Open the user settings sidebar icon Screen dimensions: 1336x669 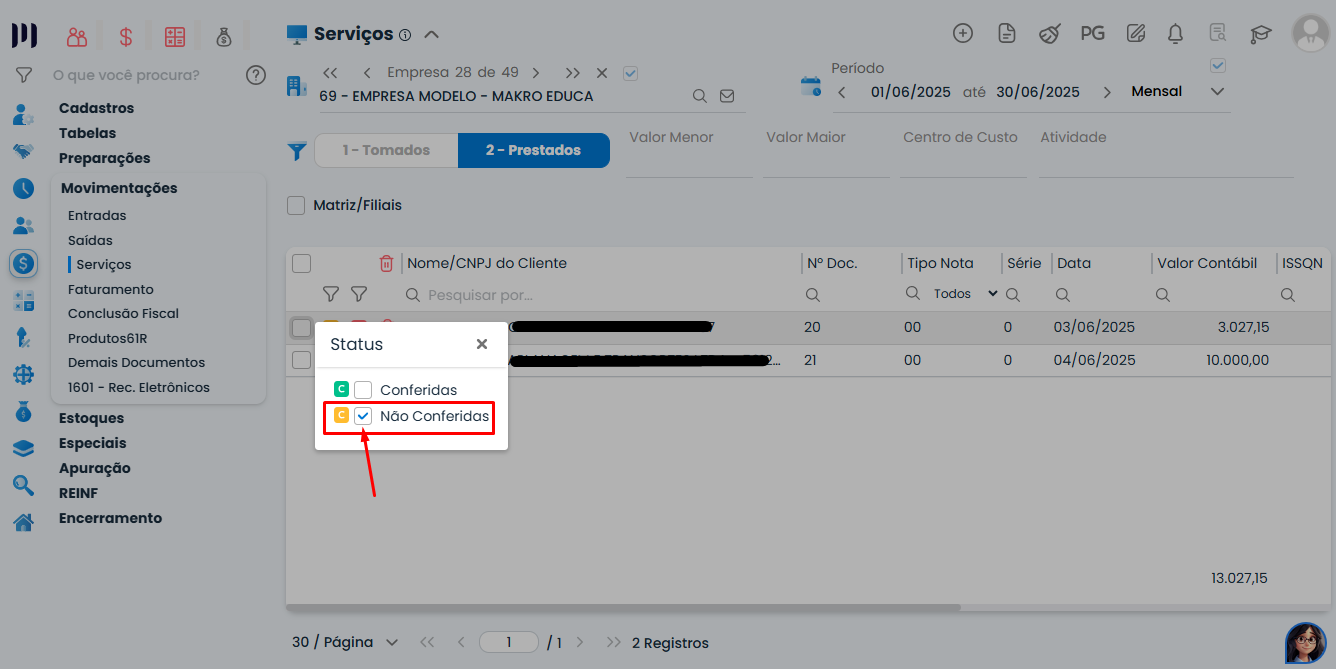click(23, 115)
